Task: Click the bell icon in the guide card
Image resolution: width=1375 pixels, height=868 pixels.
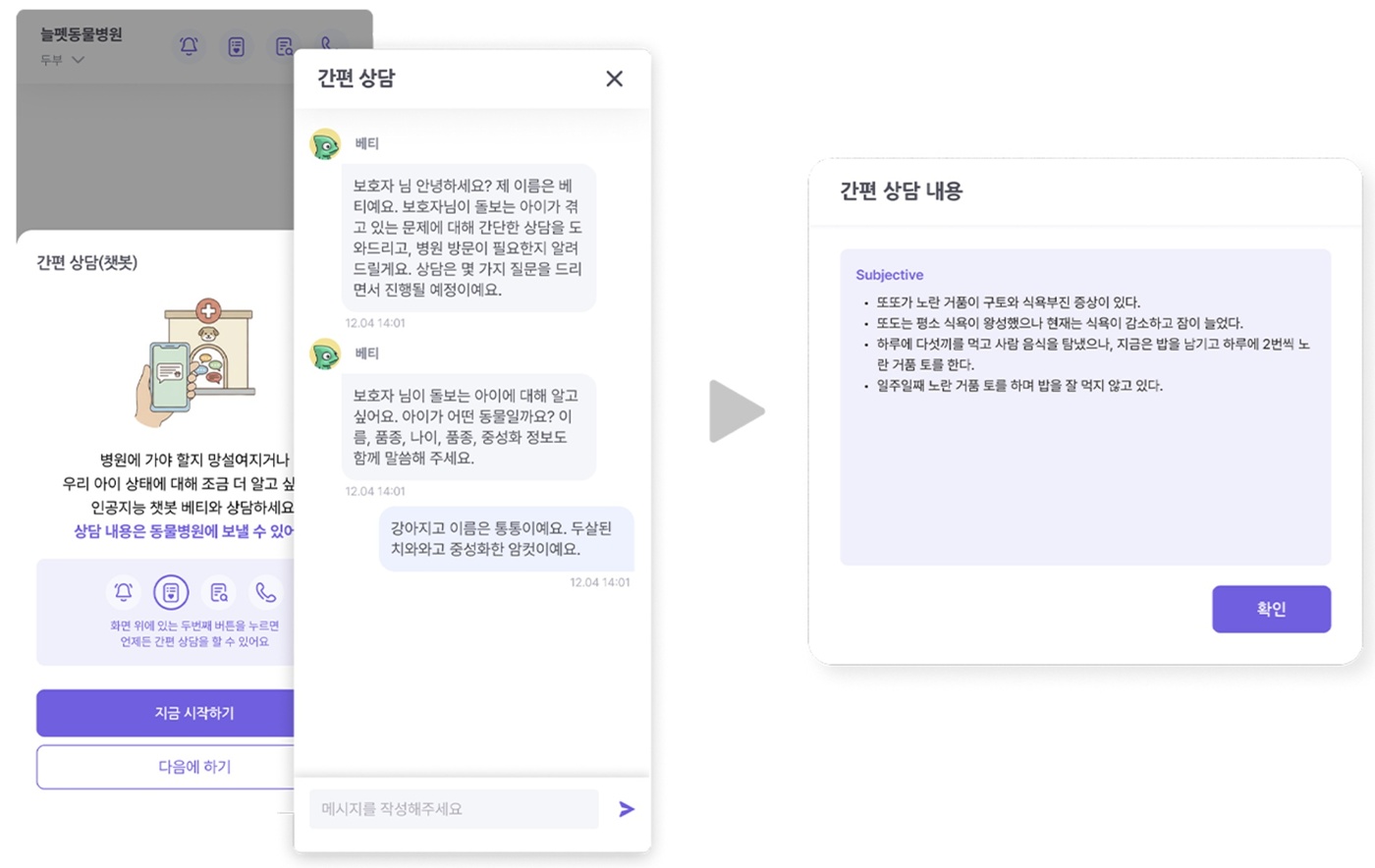Action: (124, 592)
